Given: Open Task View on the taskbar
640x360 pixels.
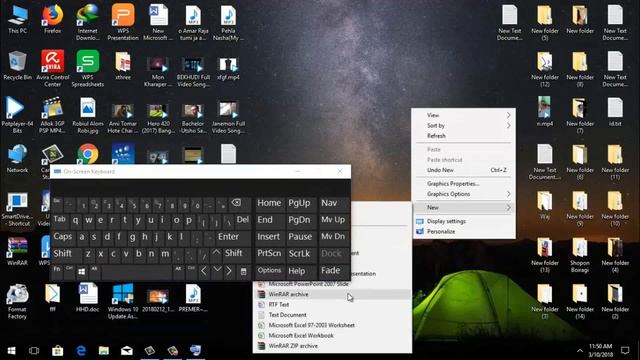Looking at the screenshot, I should 34,351.
